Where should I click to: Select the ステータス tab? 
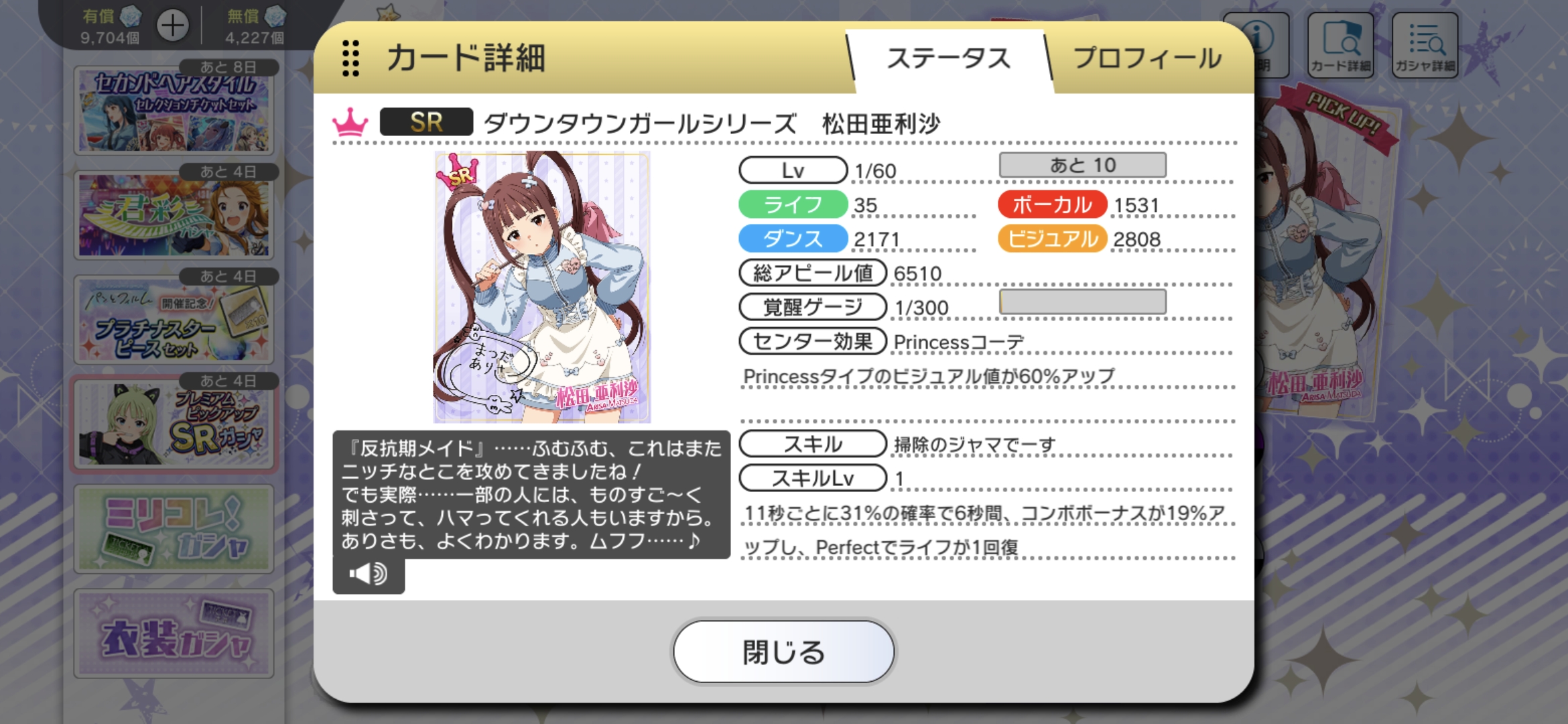[948, 59]
